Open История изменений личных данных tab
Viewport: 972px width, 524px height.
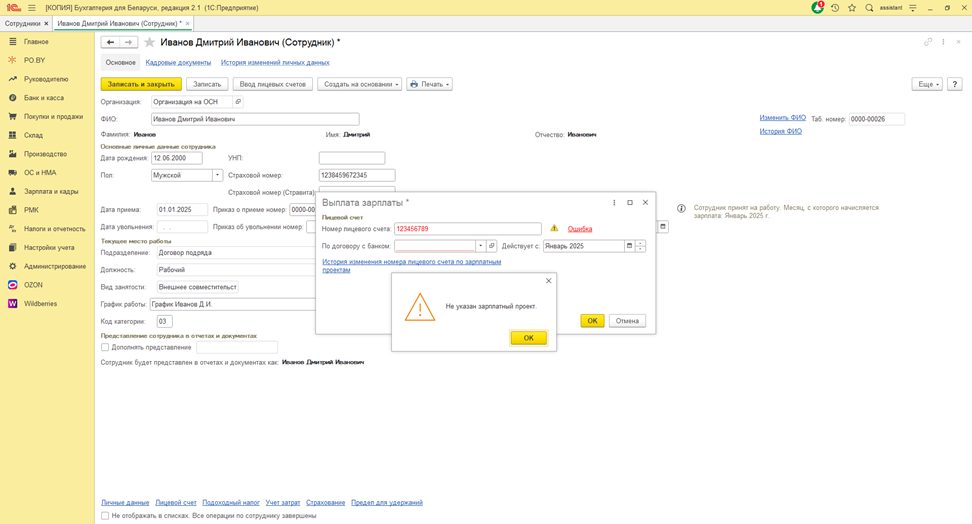[275, 63]
